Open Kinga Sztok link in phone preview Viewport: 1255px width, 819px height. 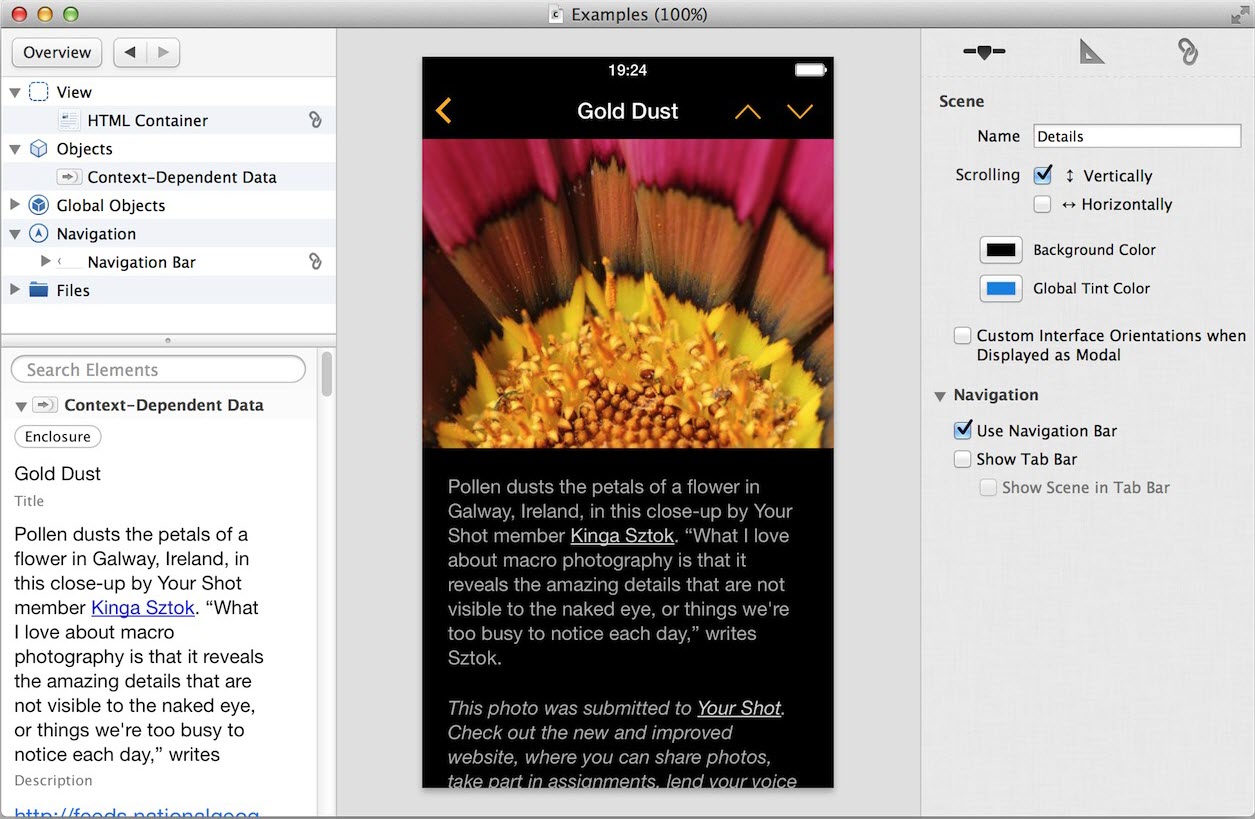click(622, 536)
